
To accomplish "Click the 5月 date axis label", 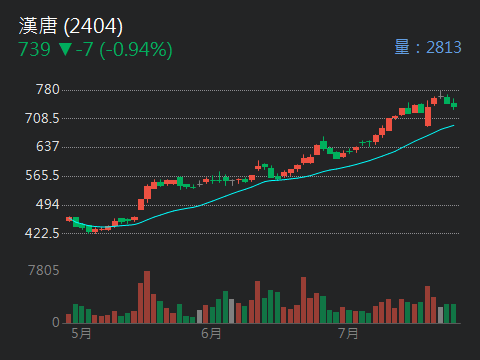I will 81,333.
